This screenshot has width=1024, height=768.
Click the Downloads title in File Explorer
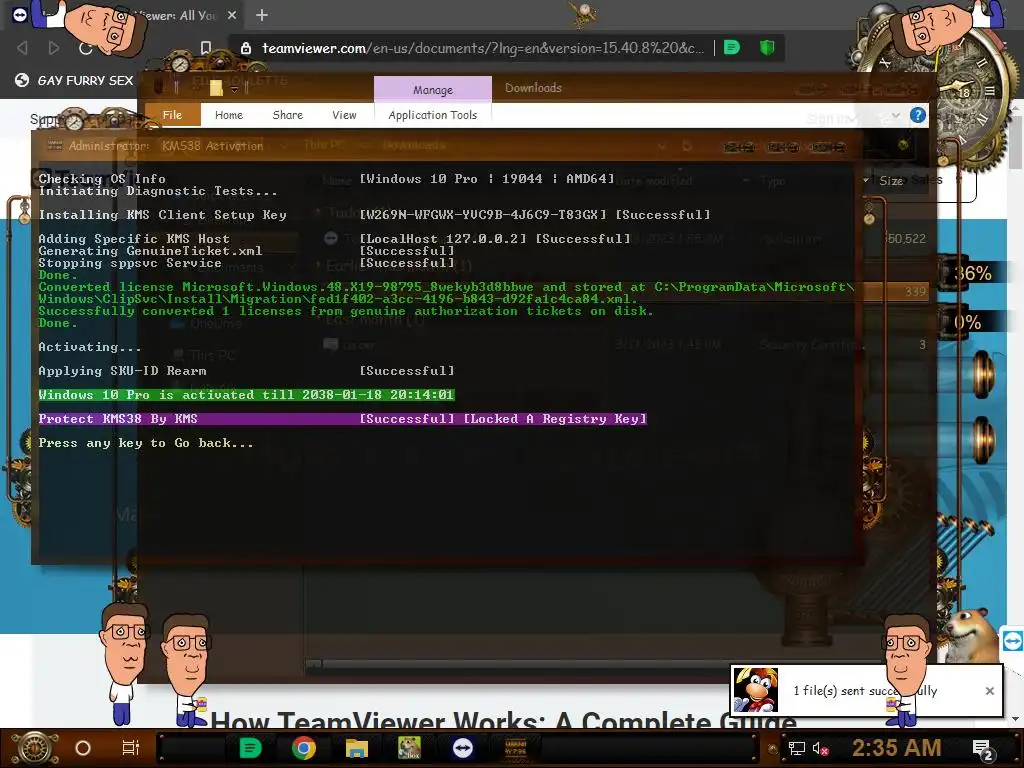point(533,88)
